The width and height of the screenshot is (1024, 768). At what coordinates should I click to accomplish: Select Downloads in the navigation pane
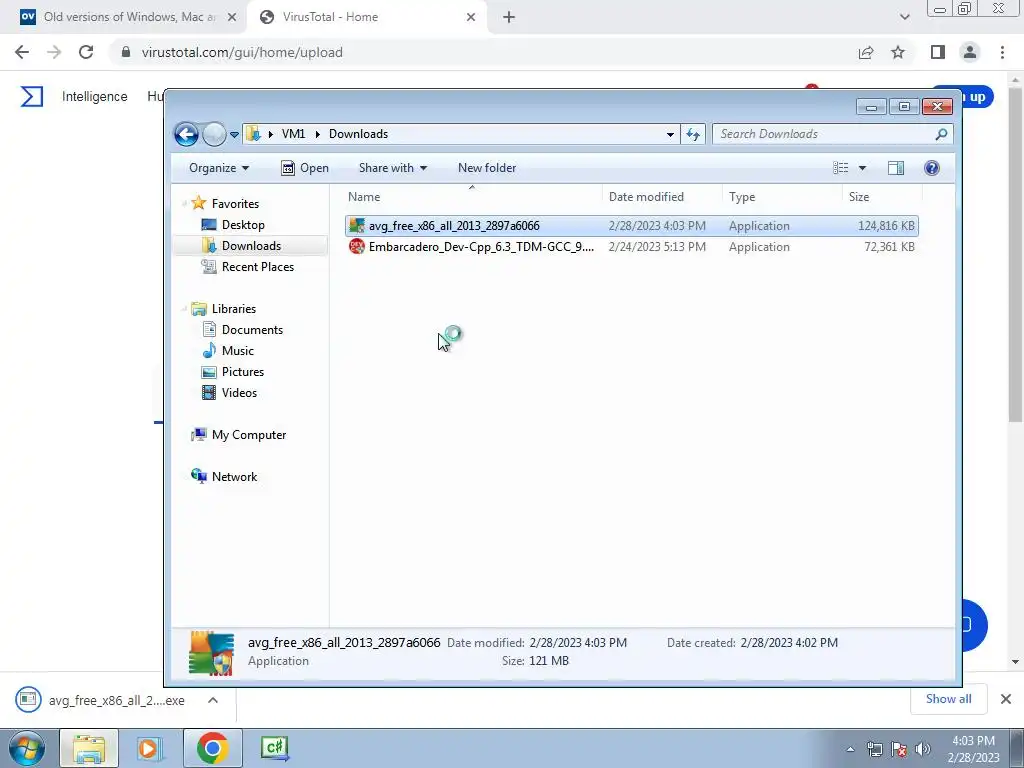pyautogui.click(x=251, y=246)
